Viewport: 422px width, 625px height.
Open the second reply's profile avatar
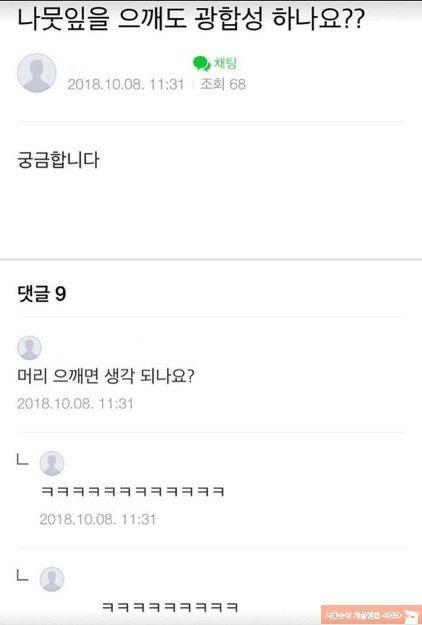click(52, 579)
